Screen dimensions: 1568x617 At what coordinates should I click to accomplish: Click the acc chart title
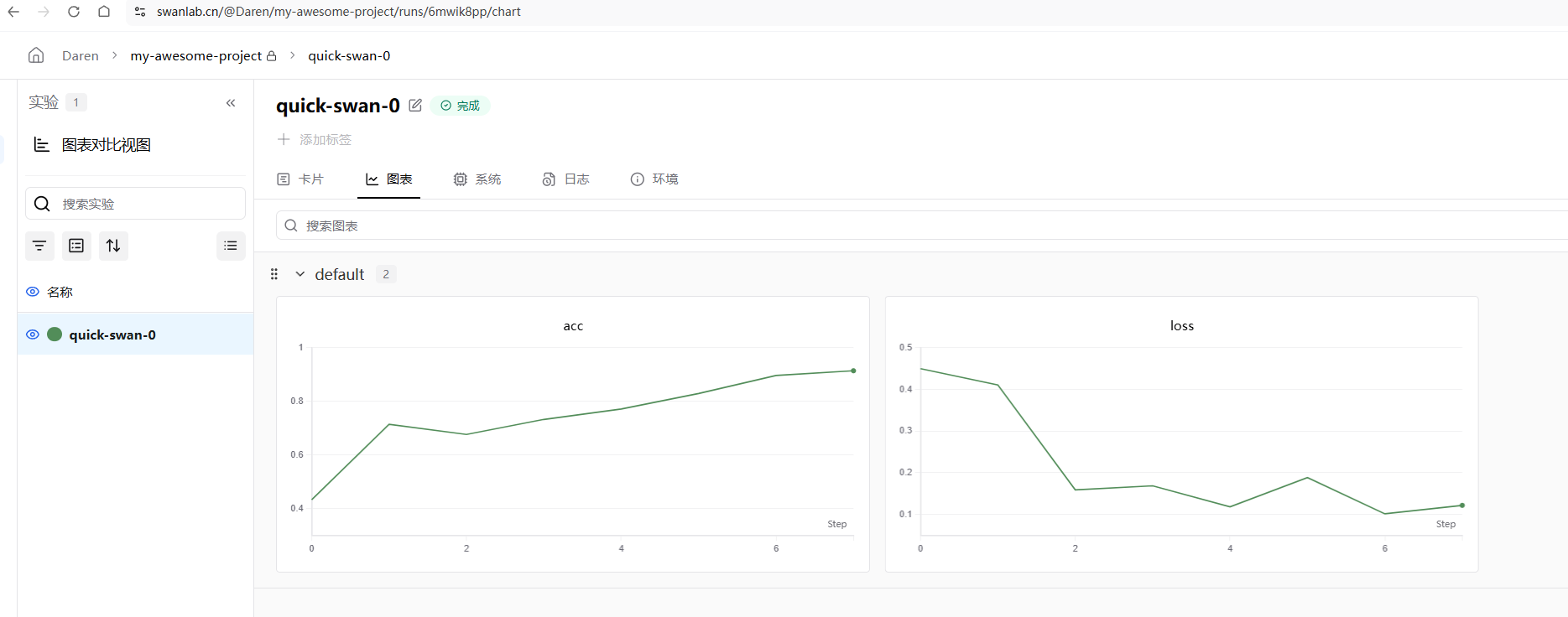pyautogui.click(x=573, y=326)
